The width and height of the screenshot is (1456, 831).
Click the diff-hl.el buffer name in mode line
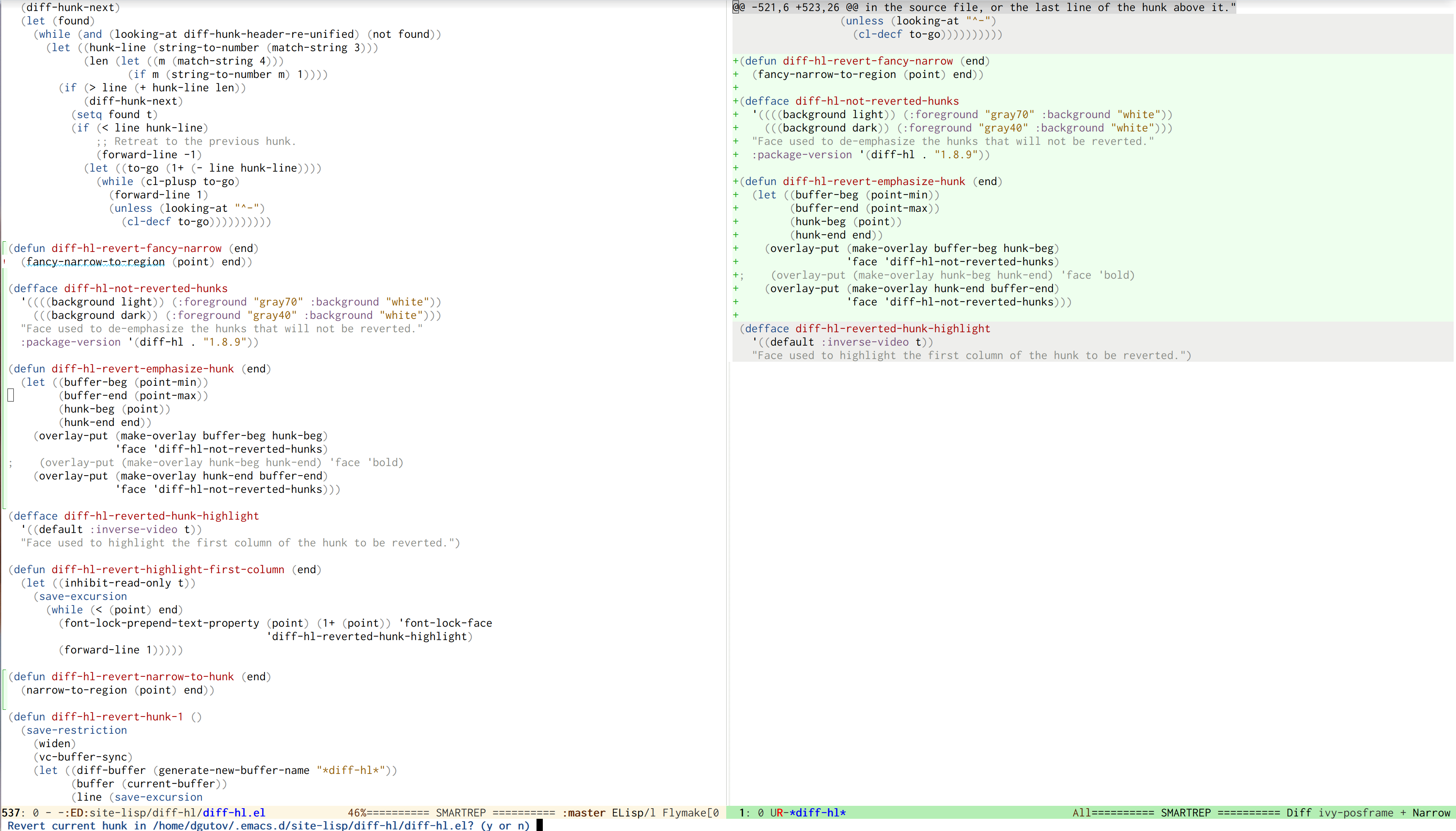(234, 812)
